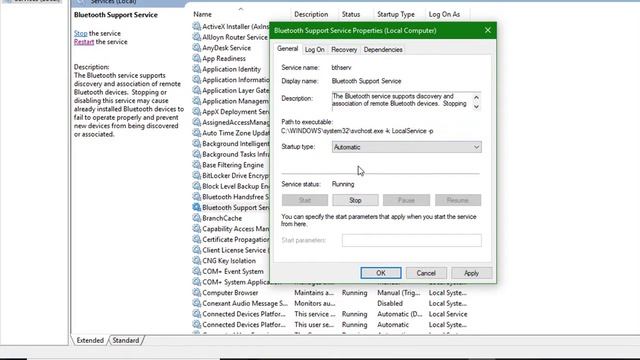
Task: Click the Application Identity service name
Action: pos(231,69)
